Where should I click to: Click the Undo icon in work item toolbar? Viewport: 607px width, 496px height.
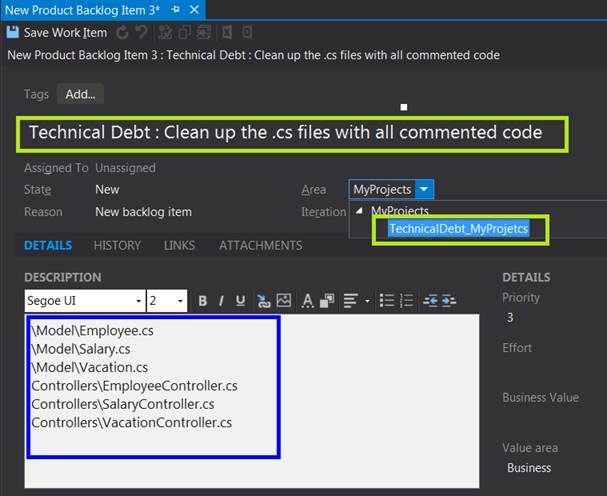(x=142, y=33)
